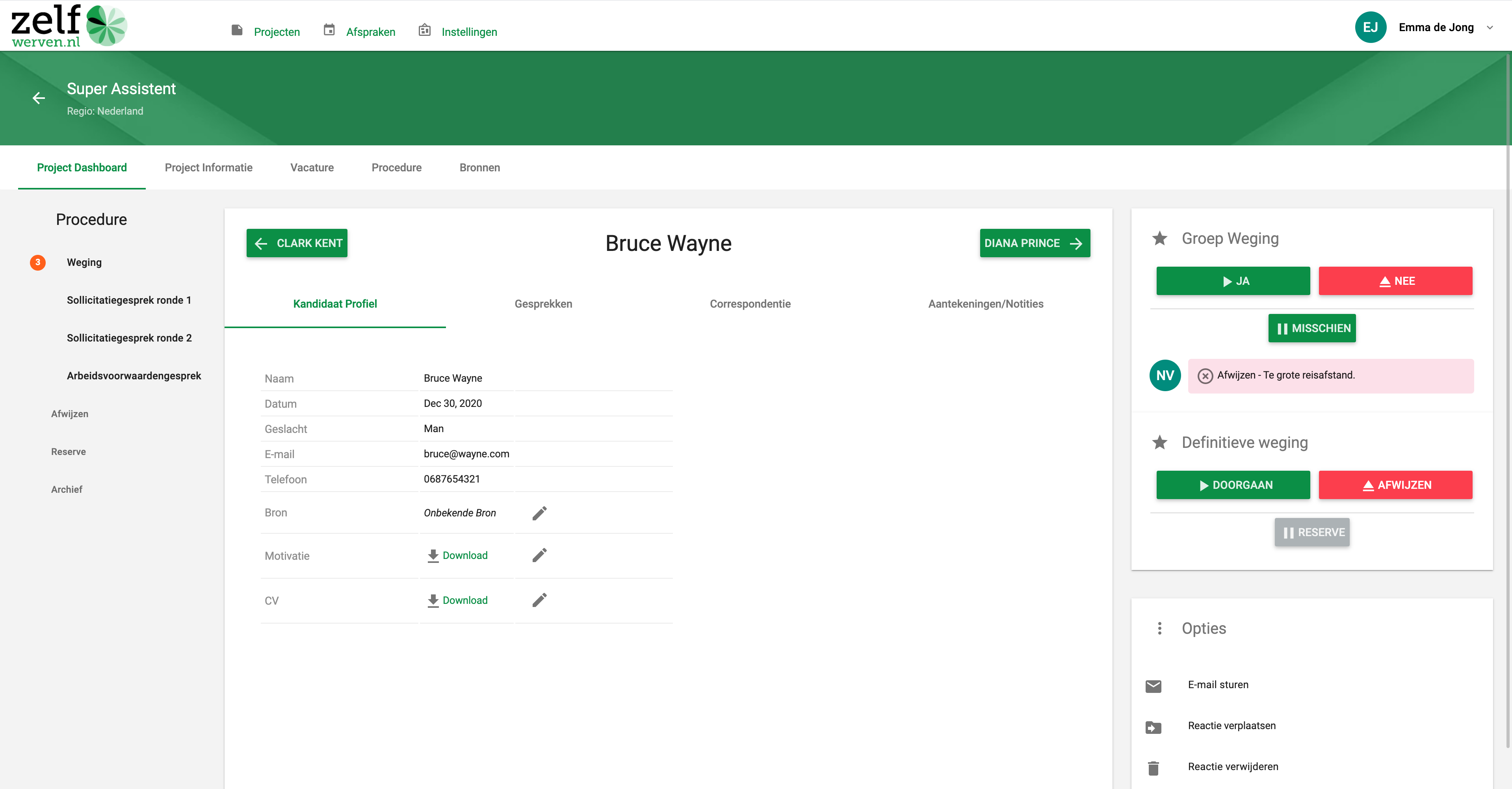Select the Vacature project tab
1512x789 pixels.
312,168
